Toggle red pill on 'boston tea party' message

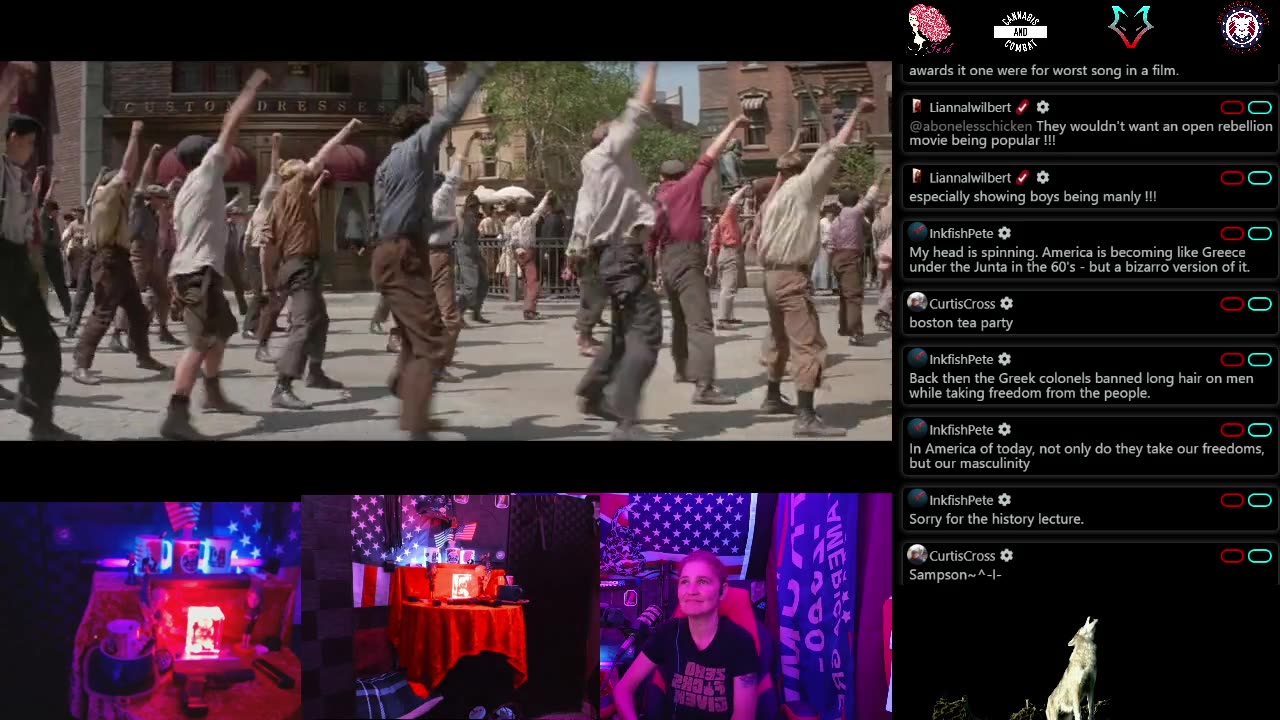click(x=1232, y=304)
